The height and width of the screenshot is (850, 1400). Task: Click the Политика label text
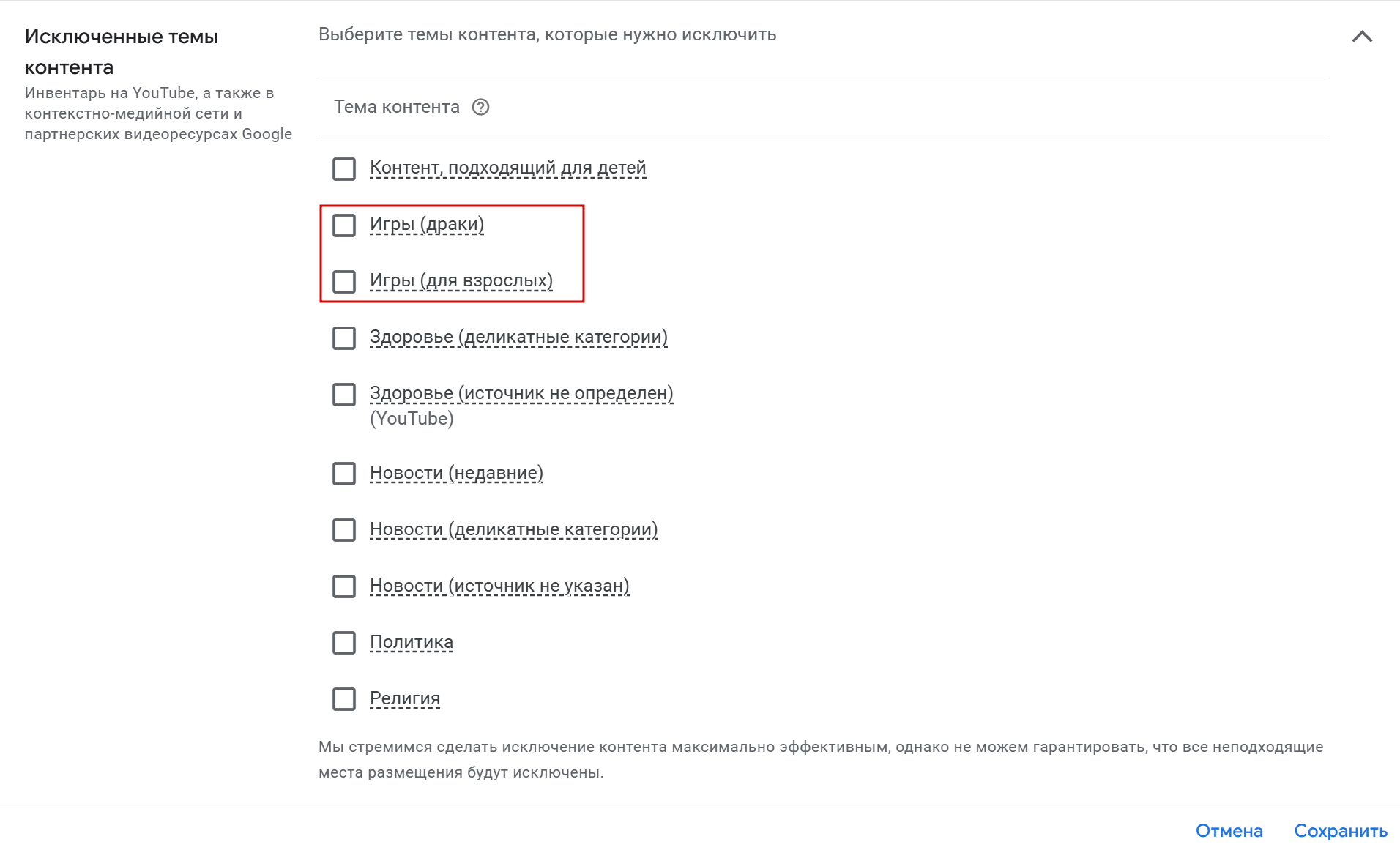tap(411, 642)
